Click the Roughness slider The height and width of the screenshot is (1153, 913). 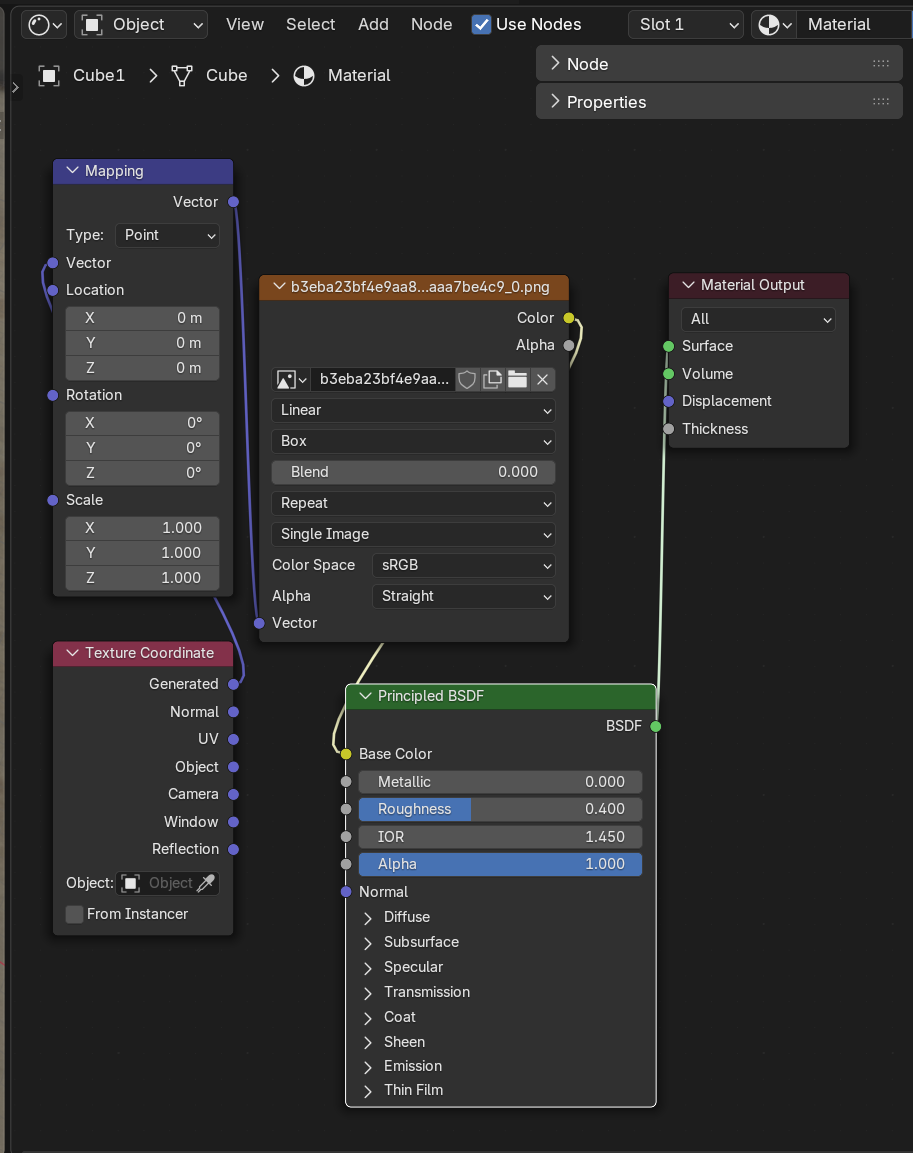tap(500, 809)
